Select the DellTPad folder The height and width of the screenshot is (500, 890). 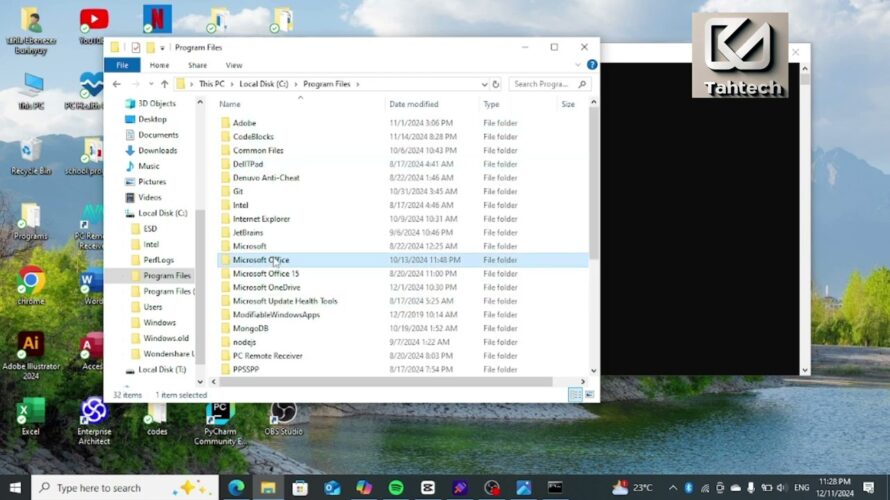(248, 164)
